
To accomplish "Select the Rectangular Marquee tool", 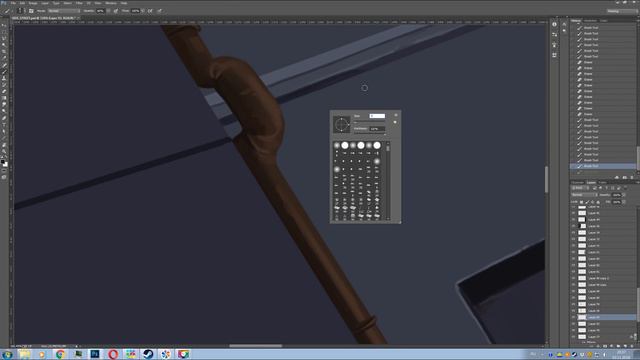I will (x=4, y=31).
